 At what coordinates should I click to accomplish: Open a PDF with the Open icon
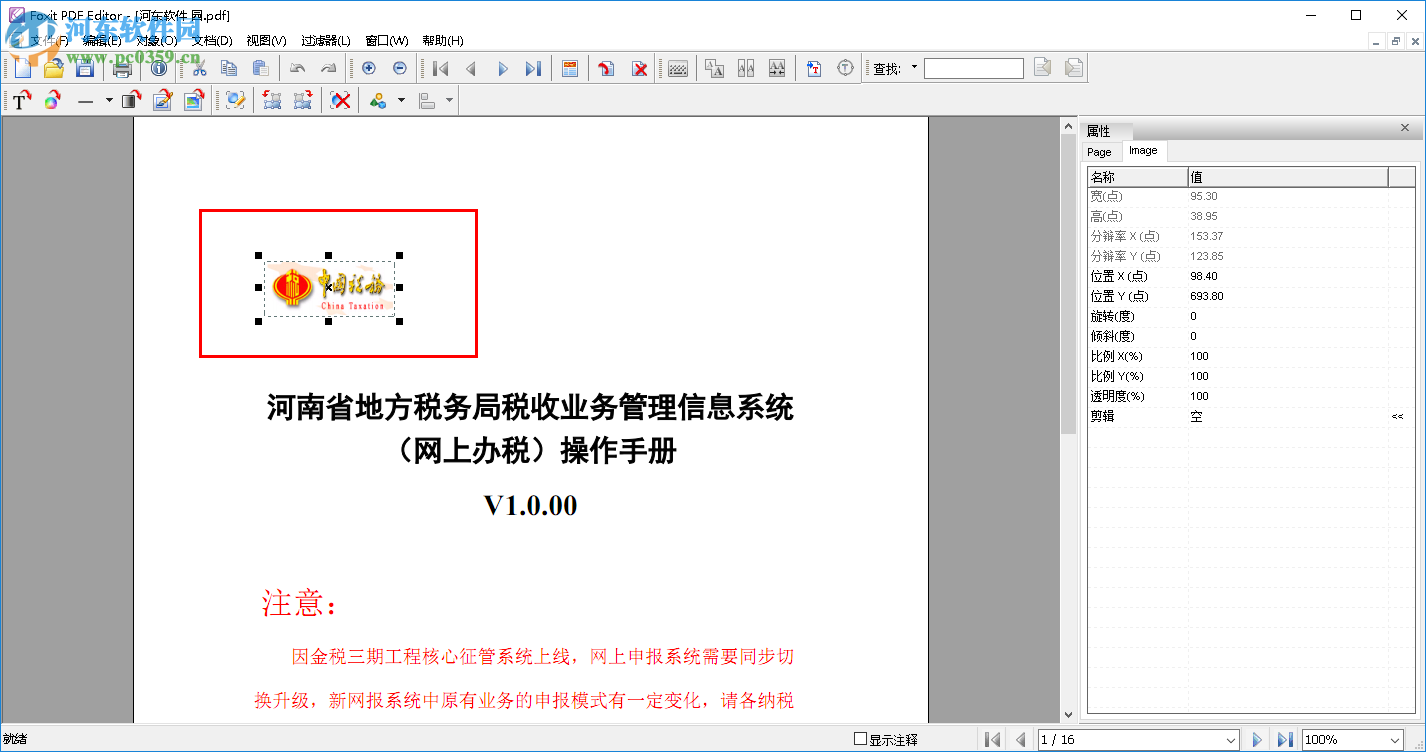pyautogui.click(x=53, y=67)
